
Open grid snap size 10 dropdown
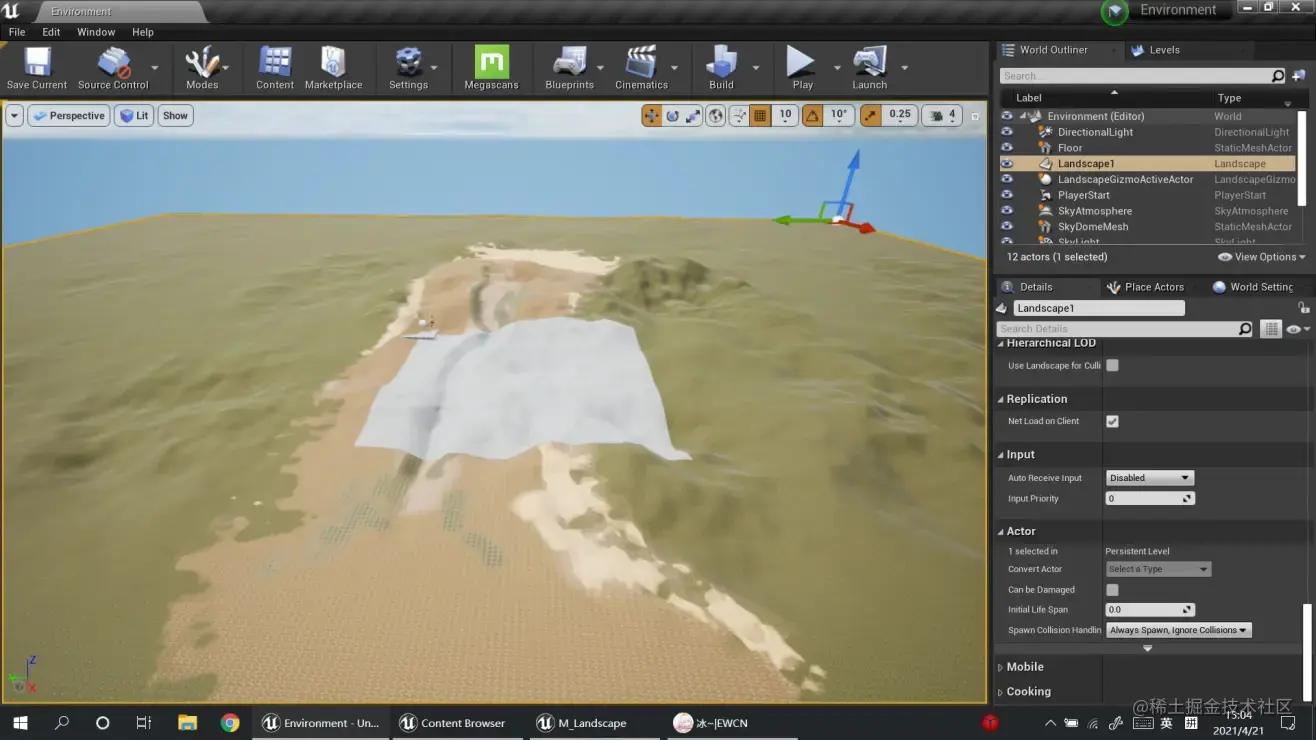pyautogui.click(x=785, y=116)
